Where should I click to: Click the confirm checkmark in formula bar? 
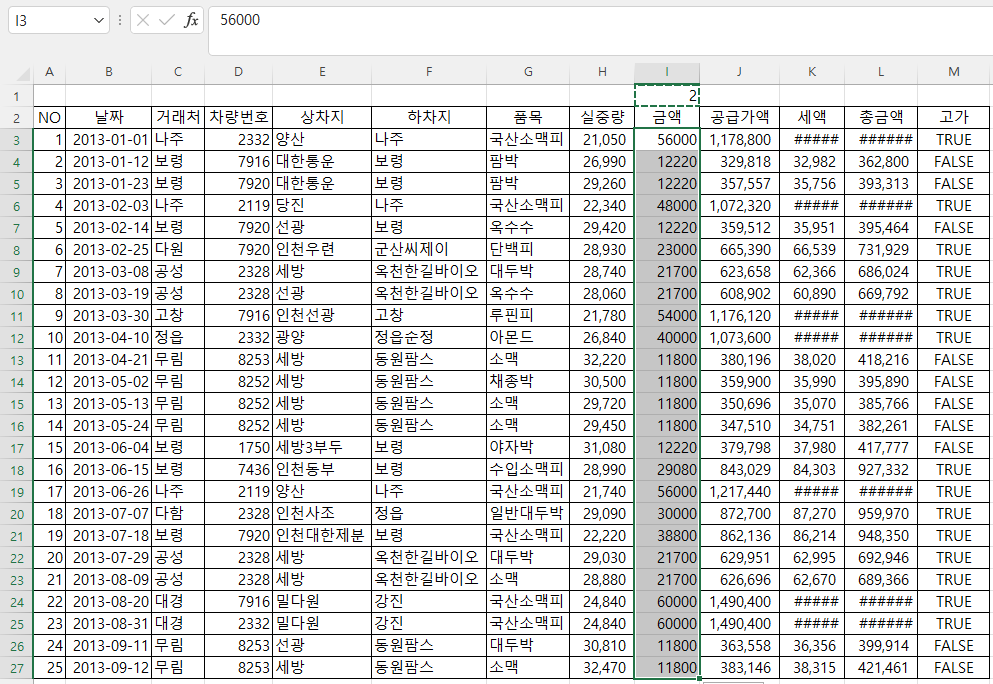(x=167, y=21)
